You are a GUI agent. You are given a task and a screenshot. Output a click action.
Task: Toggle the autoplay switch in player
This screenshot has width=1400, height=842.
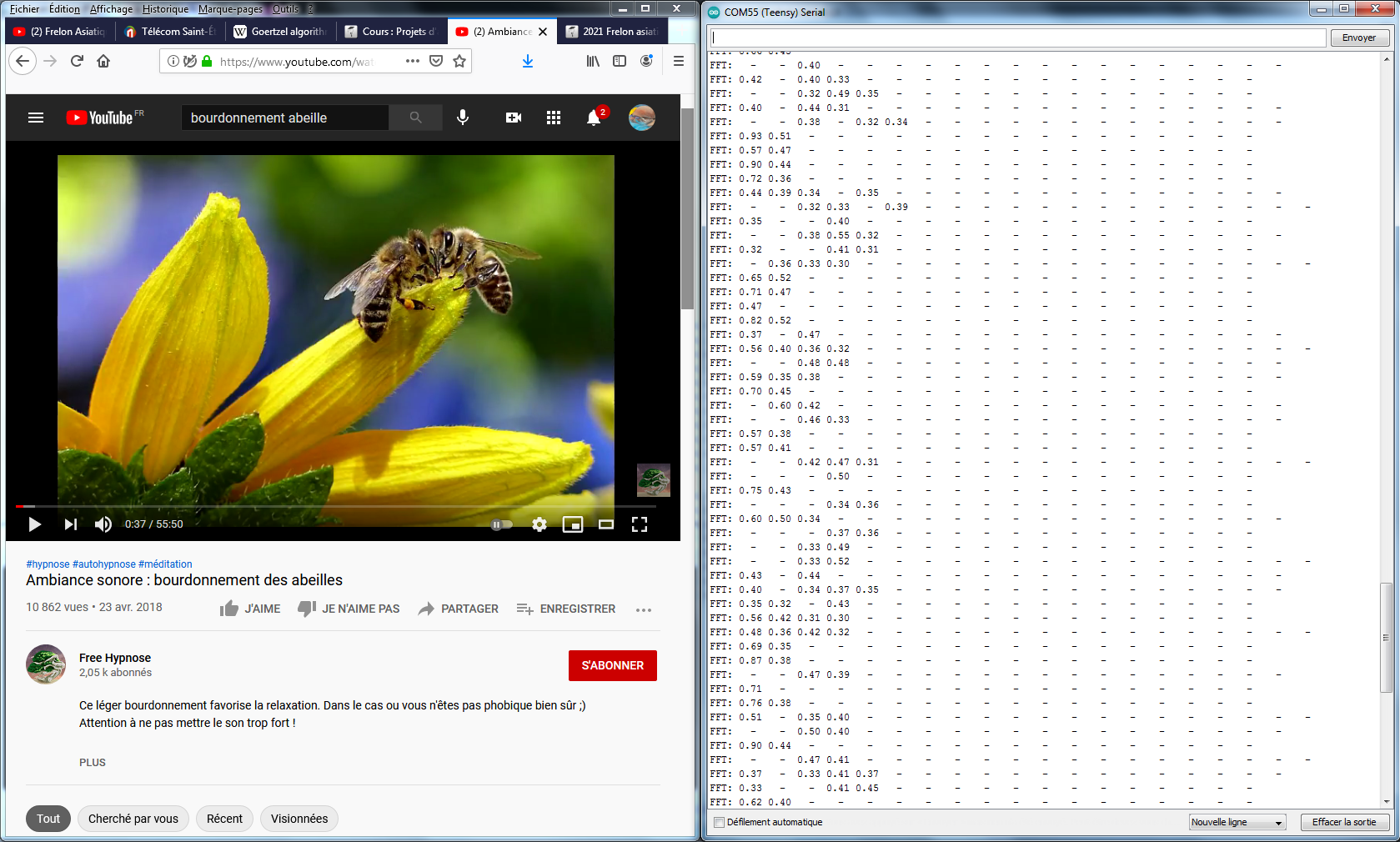[x=501, y=524]
